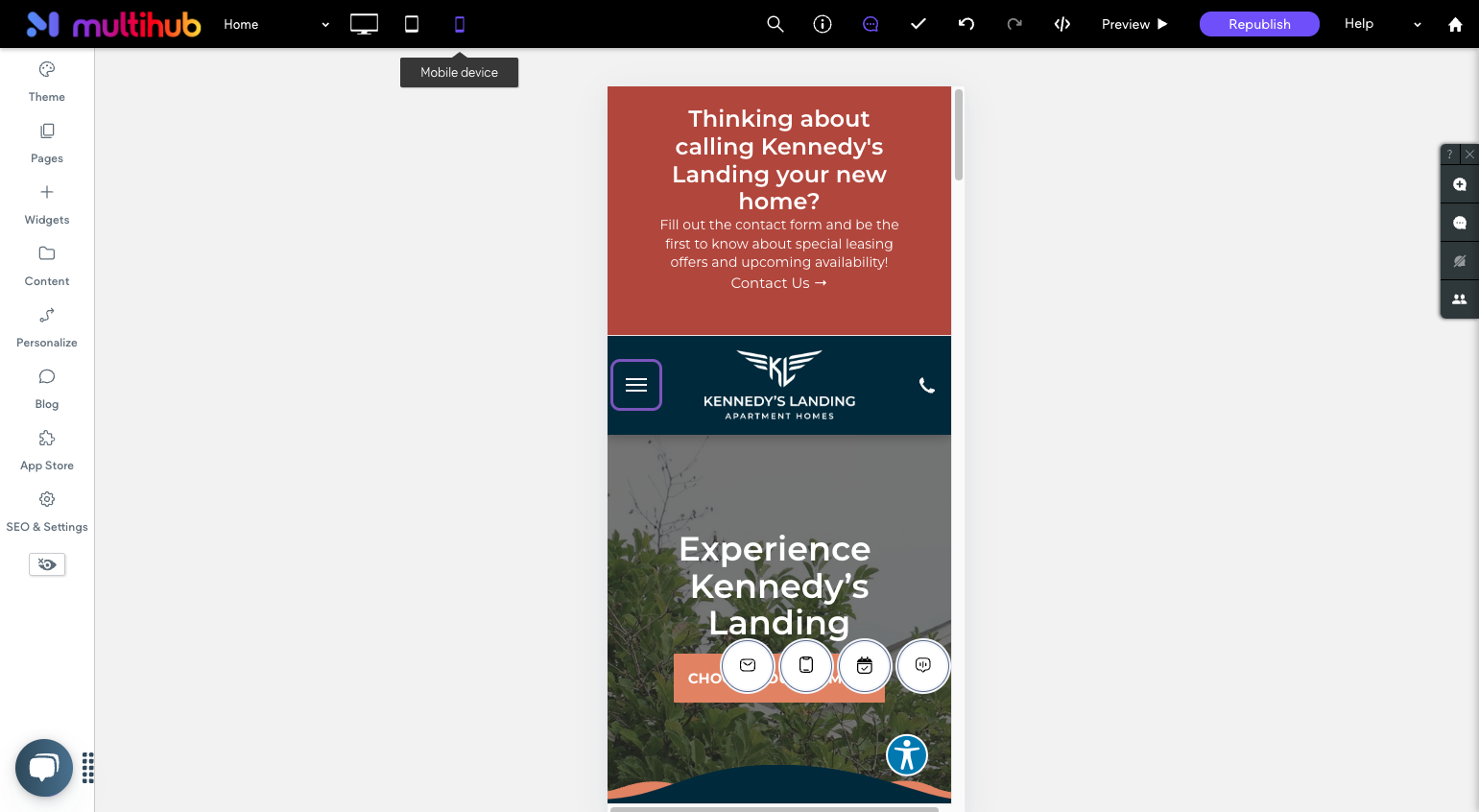The height and width of the screenshot is (812, 1479).
Task: Click the add comment icon in right panel
Action: pos(1460,184)
